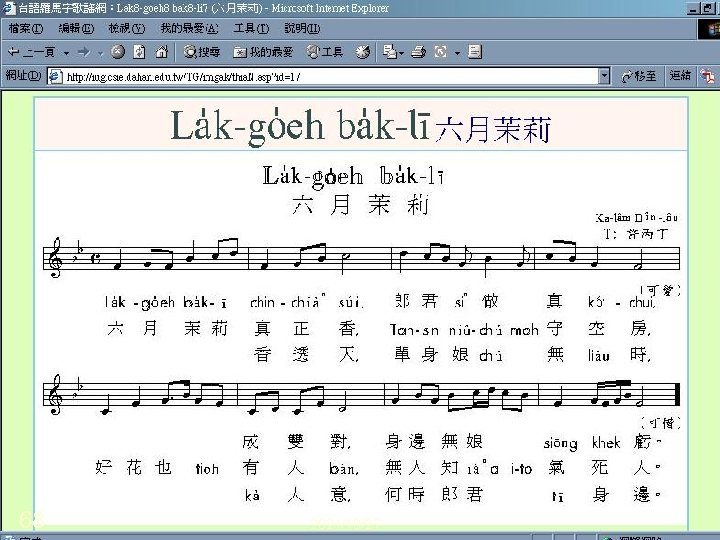
Task: Open the forward history dropdown arrow
Action: 100,53
